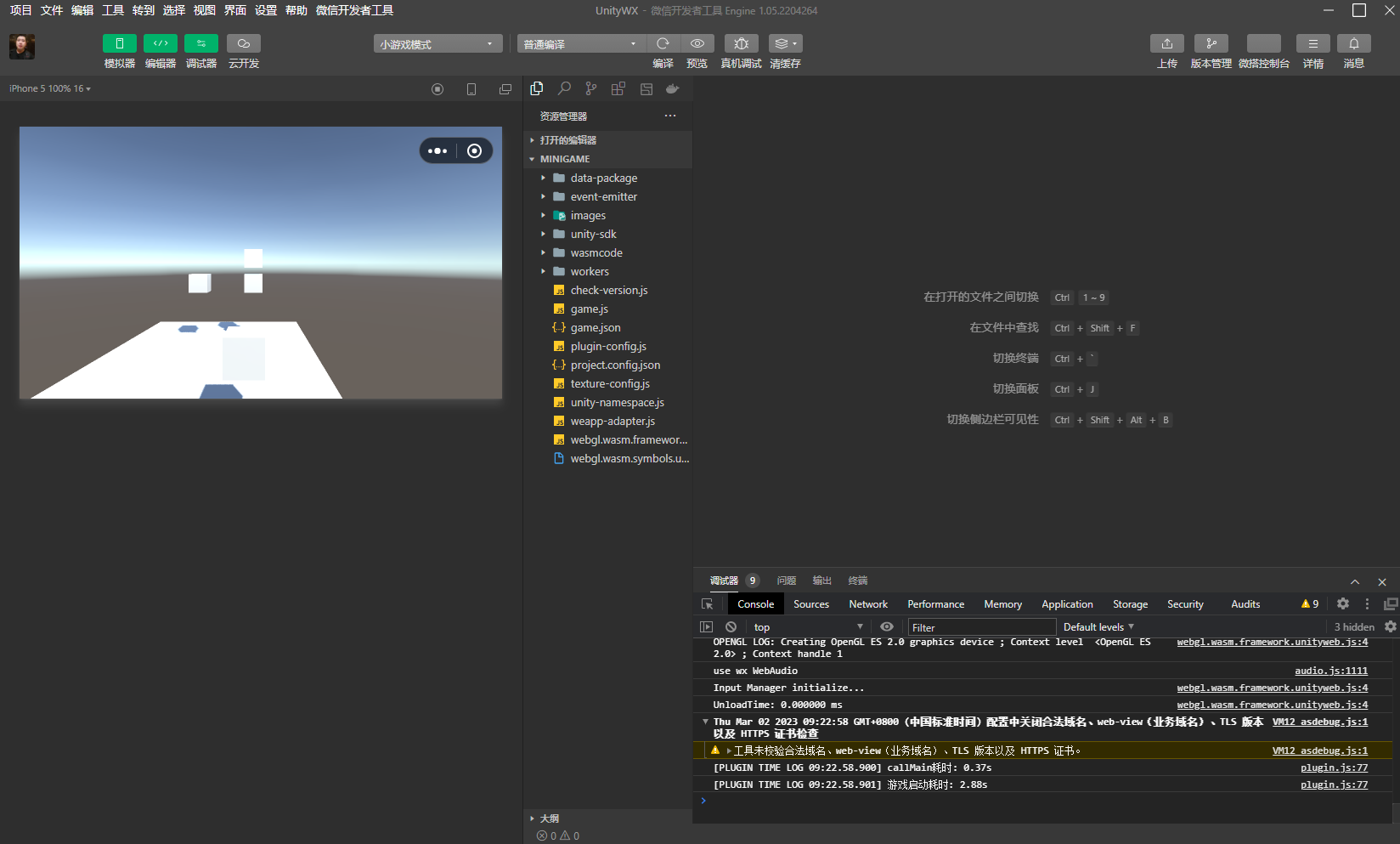The height and width of the screenshot is (844, 1400).
Task: Detach the simulator into a separate window
Action: [505, 89]
